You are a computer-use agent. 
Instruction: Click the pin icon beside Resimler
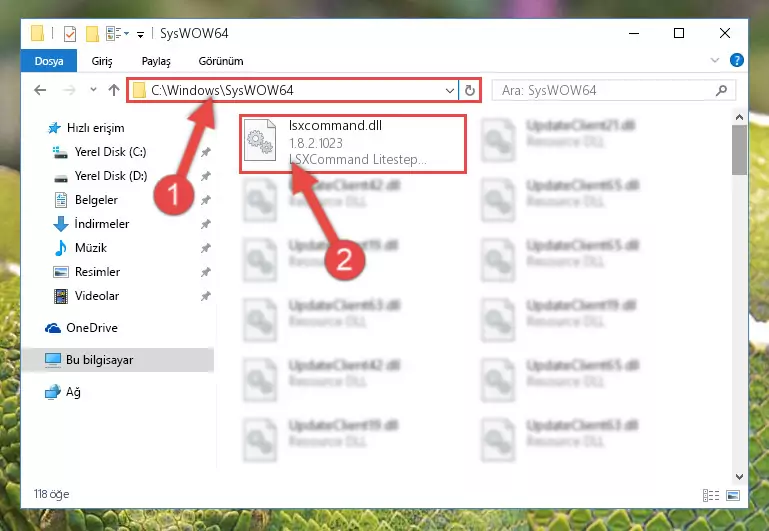point(205,272)
